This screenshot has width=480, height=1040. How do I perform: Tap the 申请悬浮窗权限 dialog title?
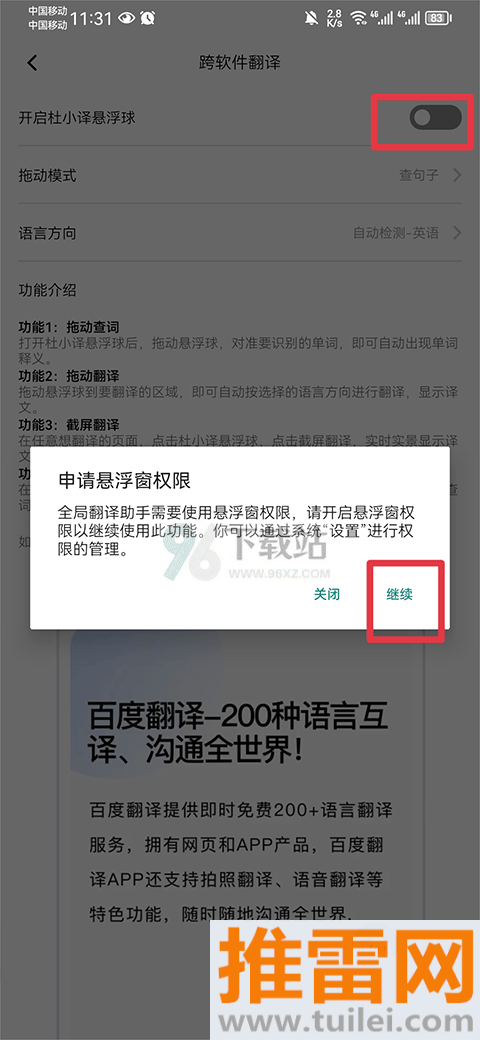tap(121, 479)
